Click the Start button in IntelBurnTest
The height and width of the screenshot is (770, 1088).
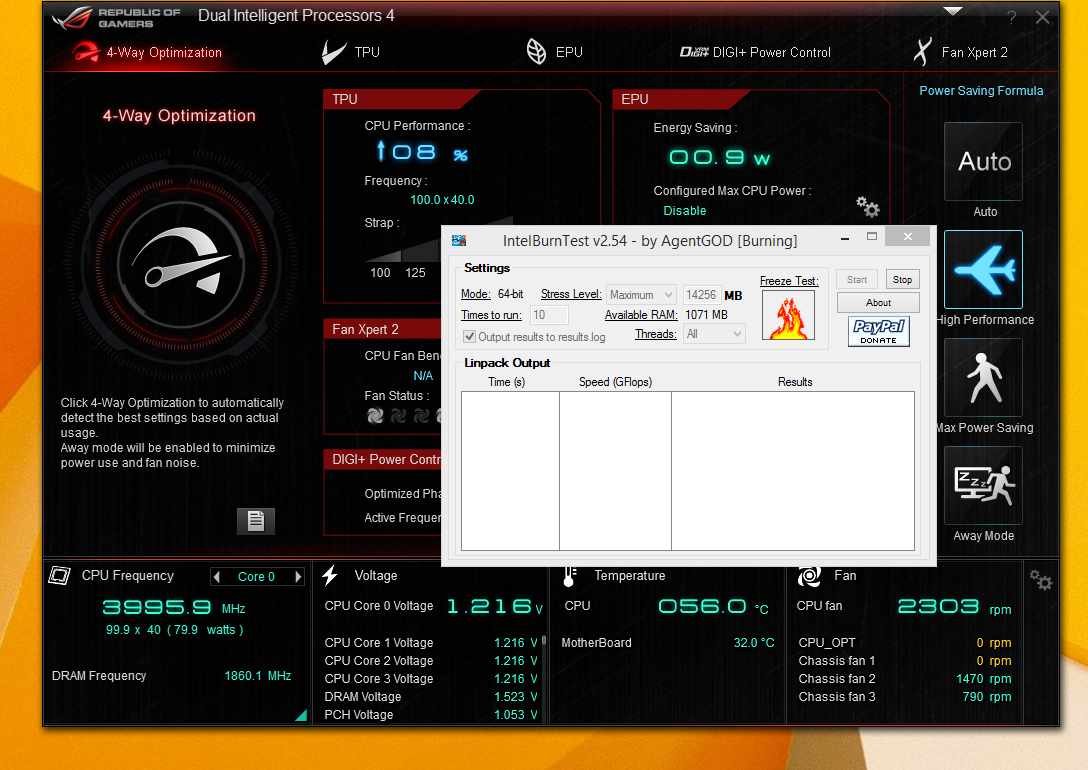(857, 280)
